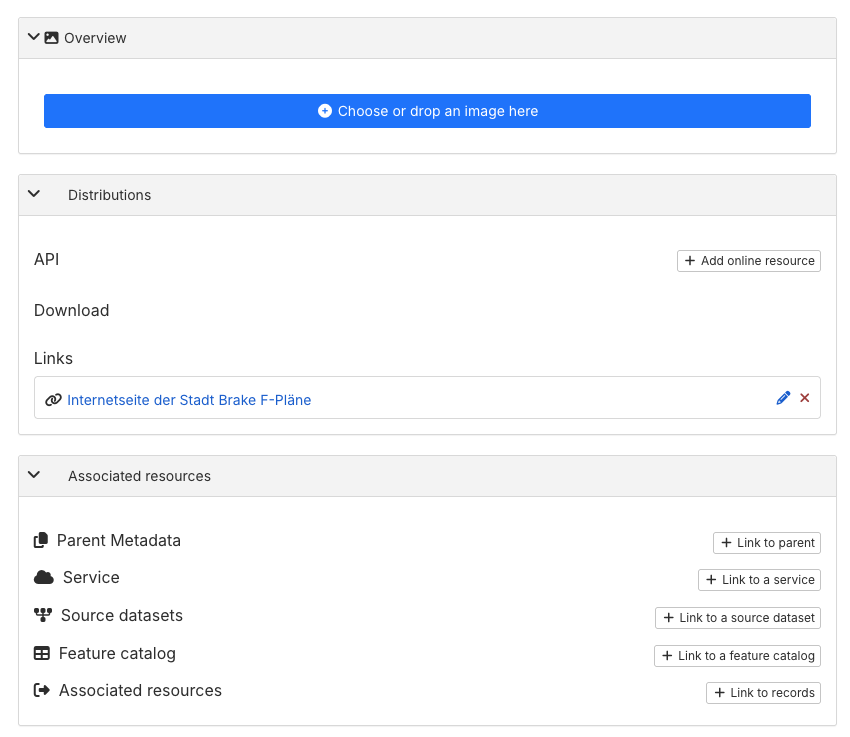Click the chain link icon beside Internetseite
Viewport: 850px width, 737px height.
coord(54,400)
